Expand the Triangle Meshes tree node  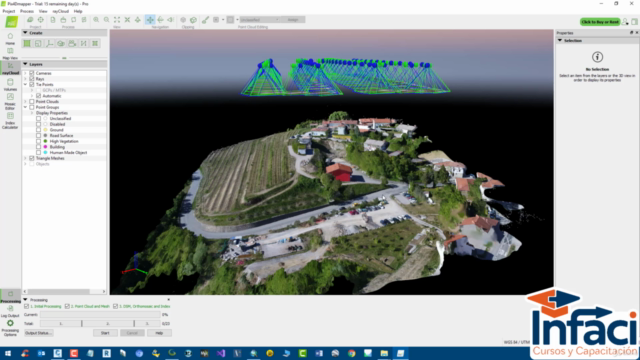25,158
